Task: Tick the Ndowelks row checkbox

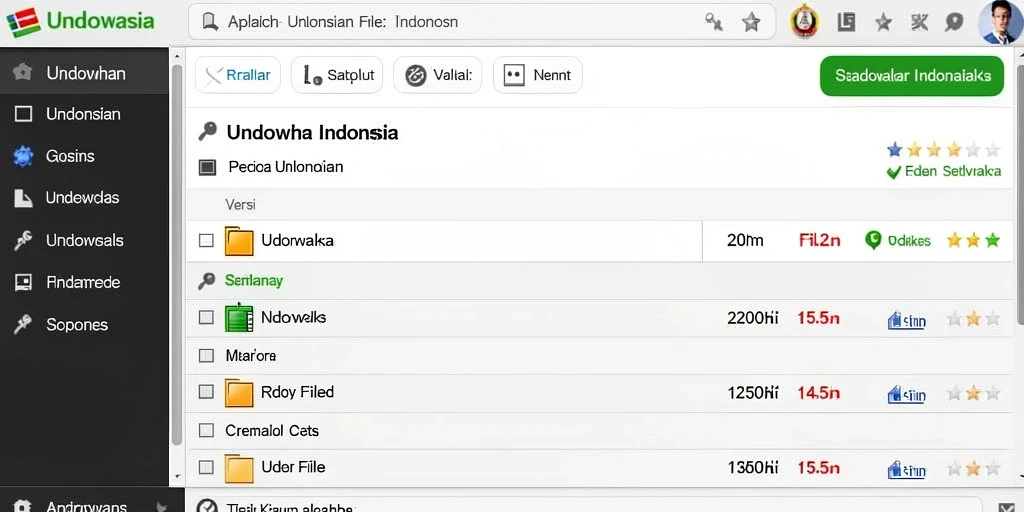Action: [206, 317]
